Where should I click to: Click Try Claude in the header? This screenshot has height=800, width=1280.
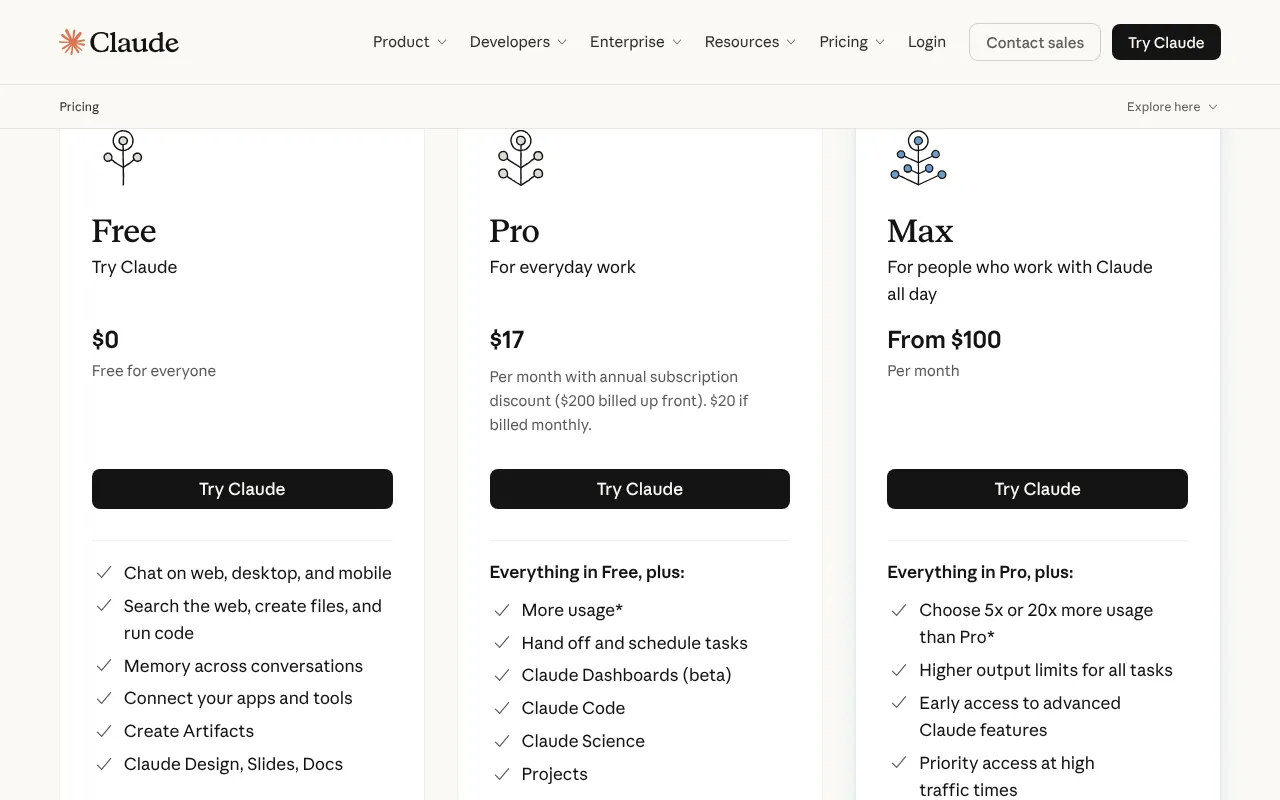coord(1166,42)
